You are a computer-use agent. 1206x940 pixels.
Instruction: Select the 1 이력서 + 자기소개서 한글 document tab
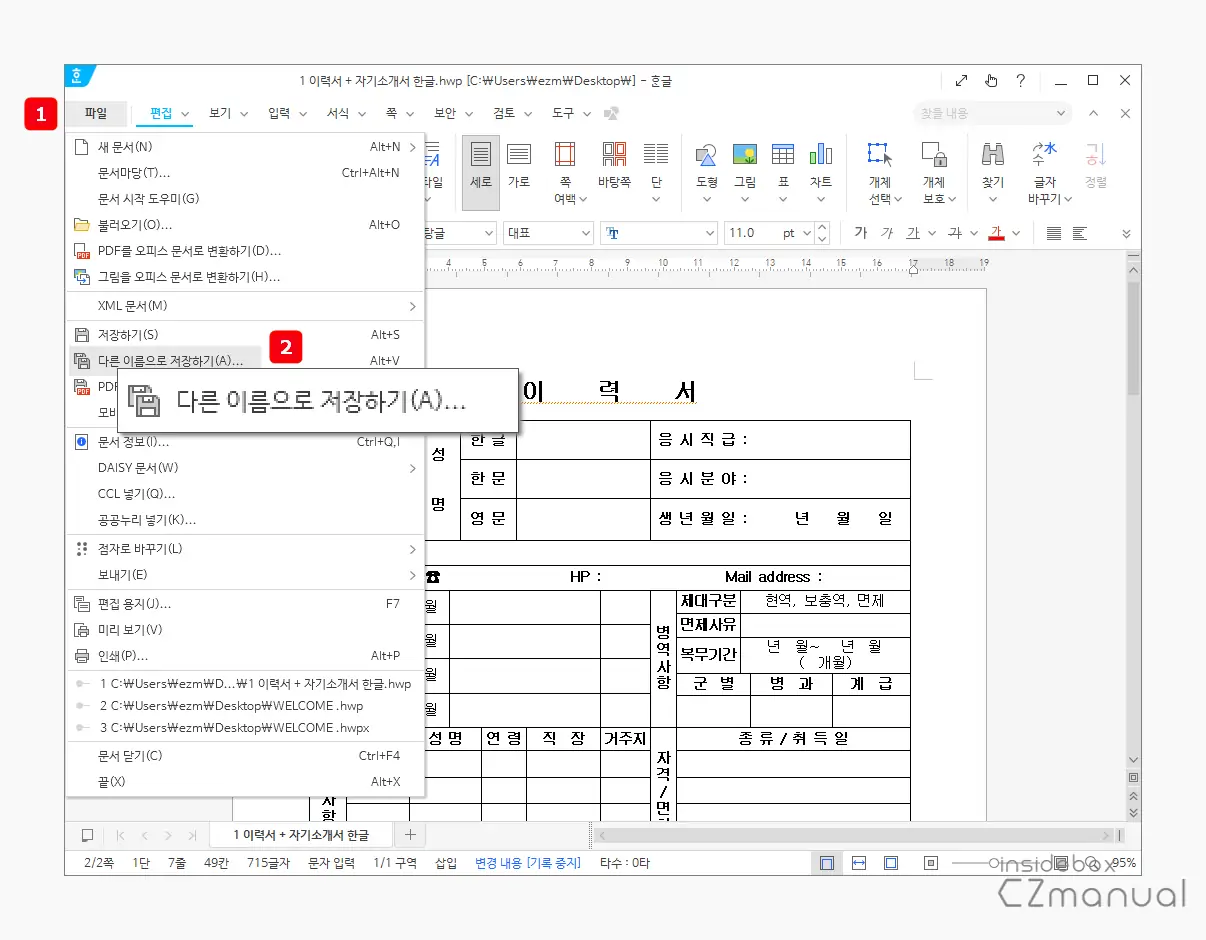[301, 835]
